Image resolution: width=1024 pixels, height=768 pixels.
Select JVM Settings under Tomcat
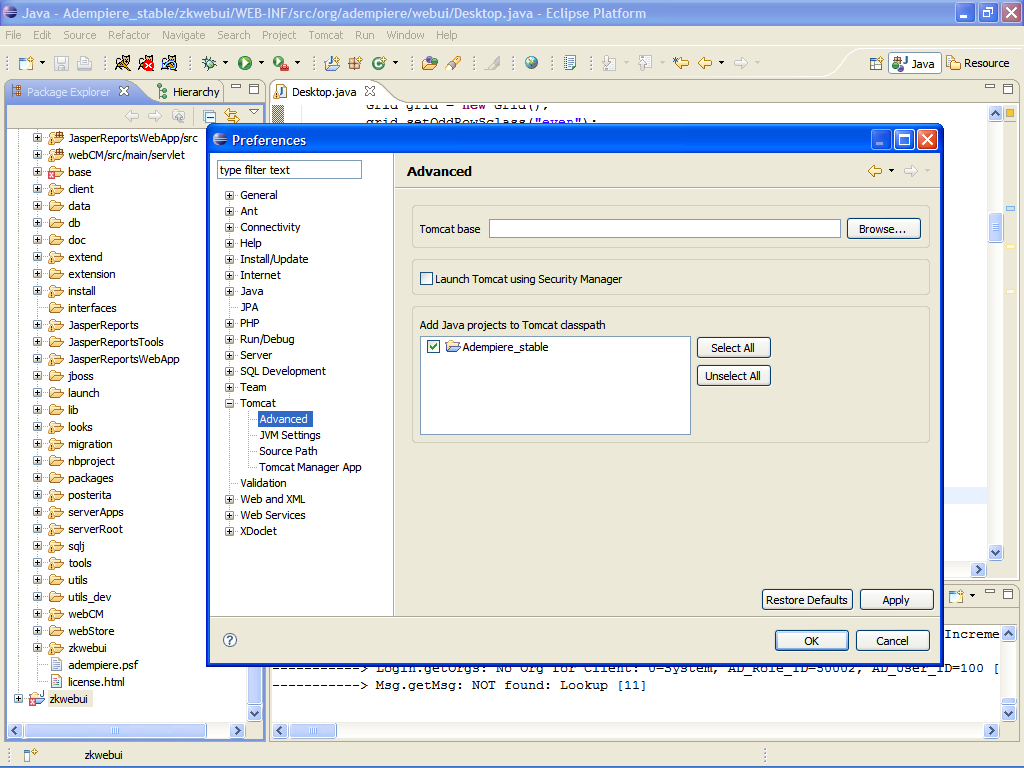pos(290,436)
